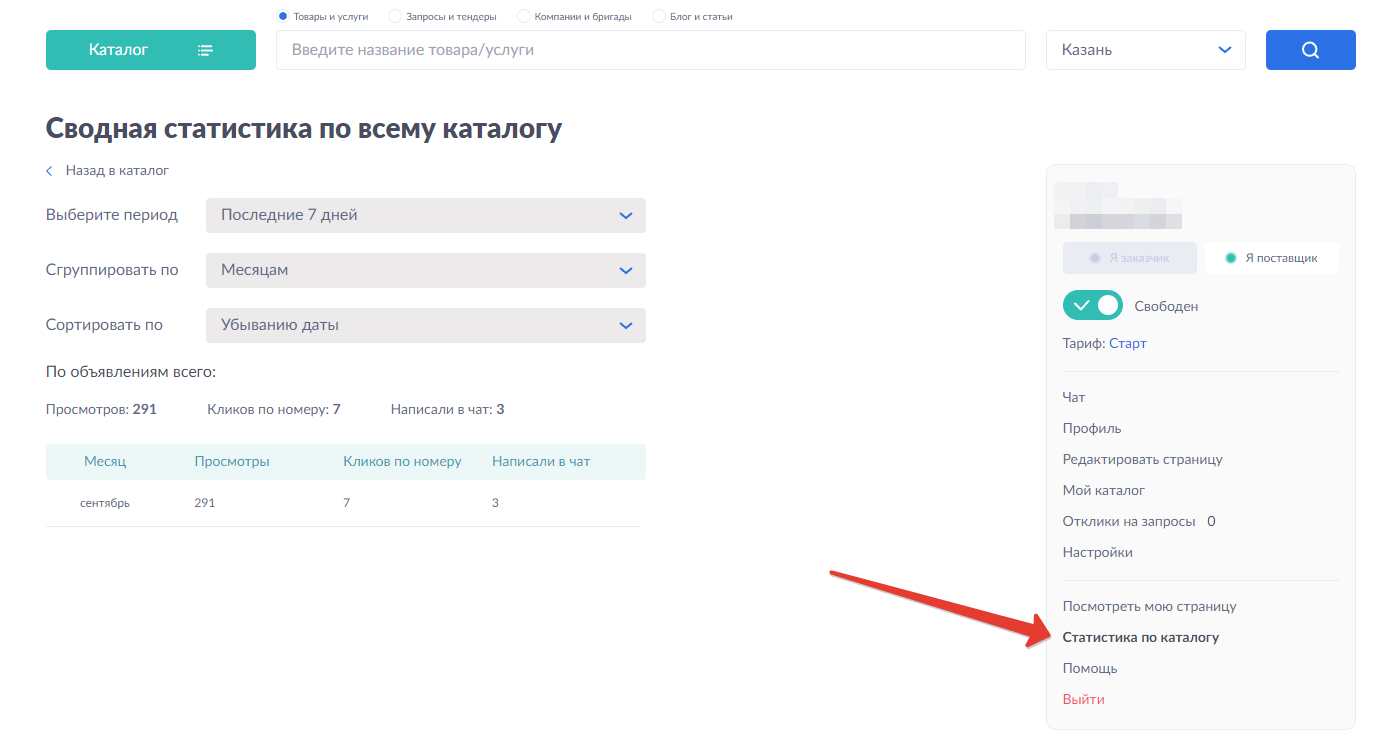This screenshot has height=744, width=1391.
Task: Select the Товары и услуги radio button
Action: [283, 16]
